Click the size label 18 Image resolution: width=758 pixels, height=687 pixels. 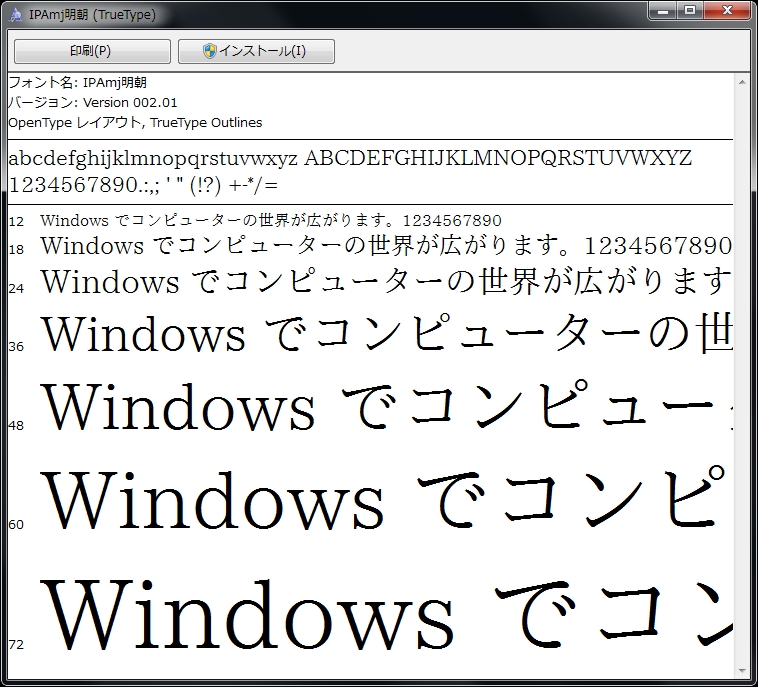[16, 249]
